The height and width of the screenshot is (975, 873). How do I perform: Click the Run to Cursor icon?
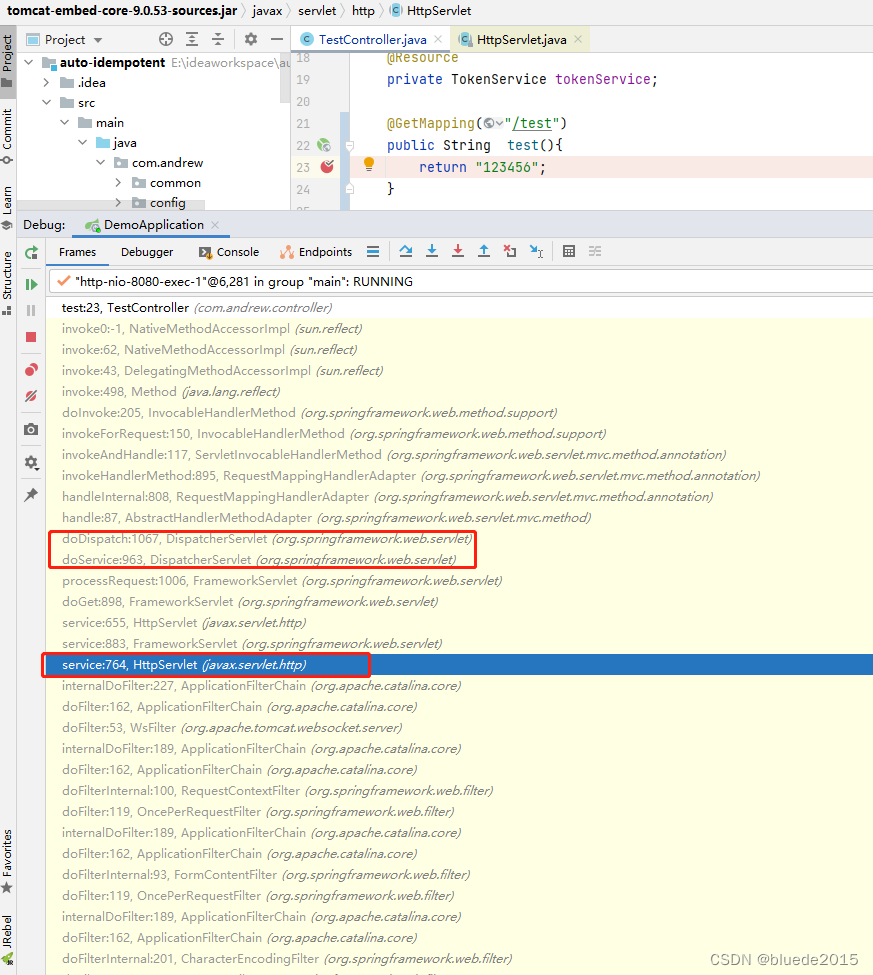(536, 251)
